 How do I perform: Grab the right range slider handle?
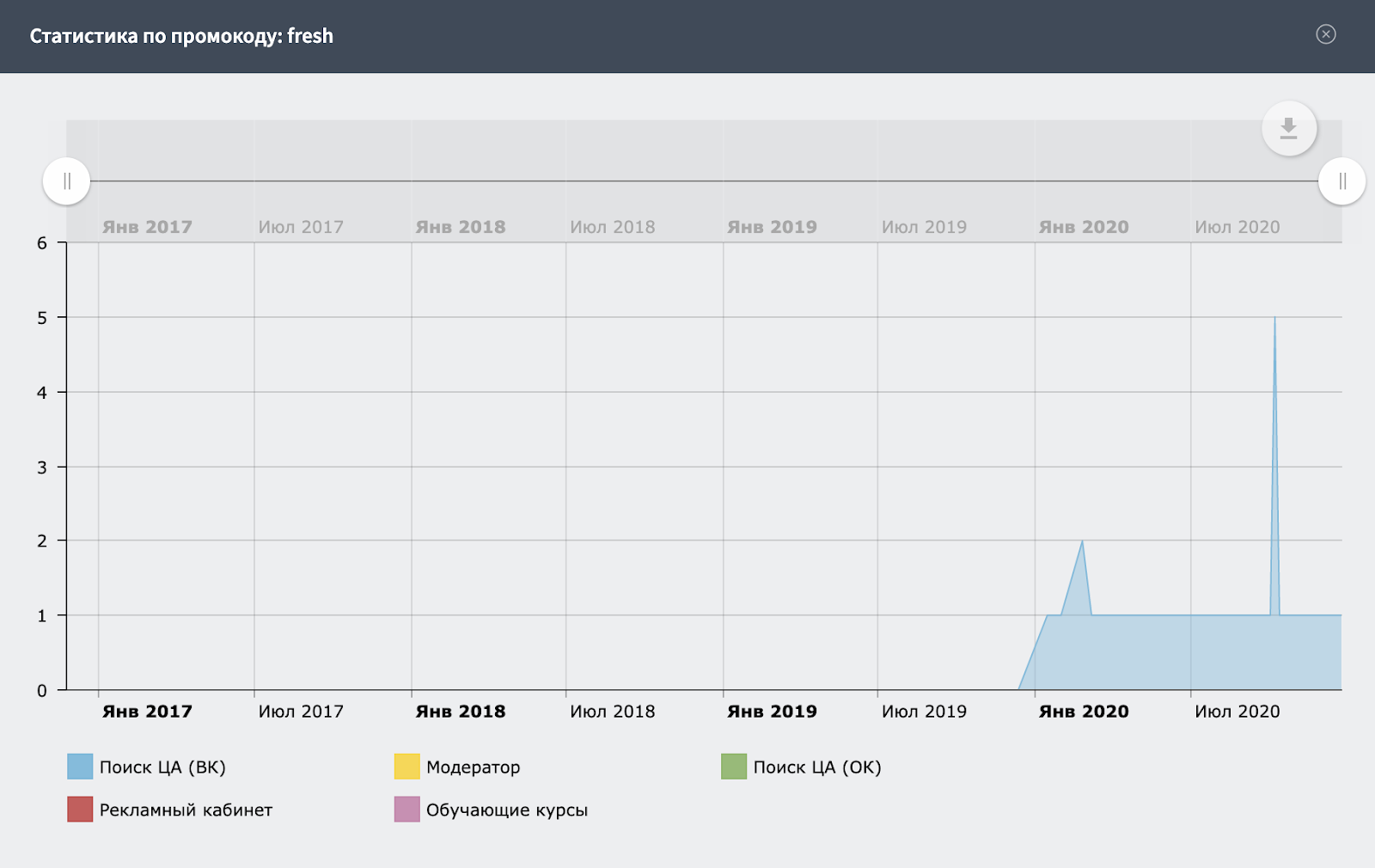coord(1342,181)
